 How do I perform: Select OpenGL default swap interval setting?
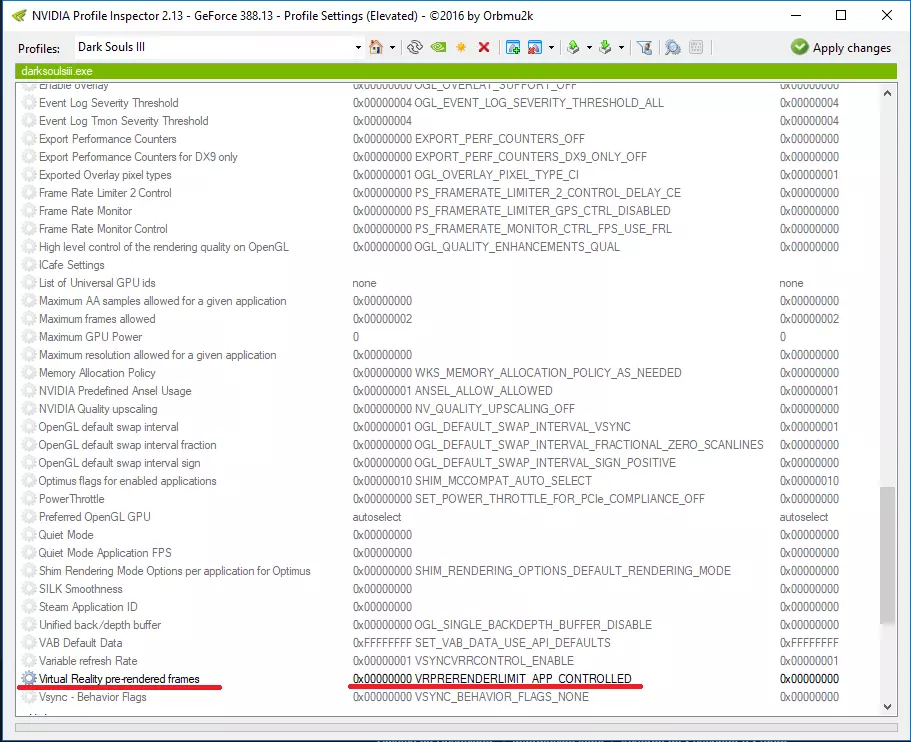108,427
